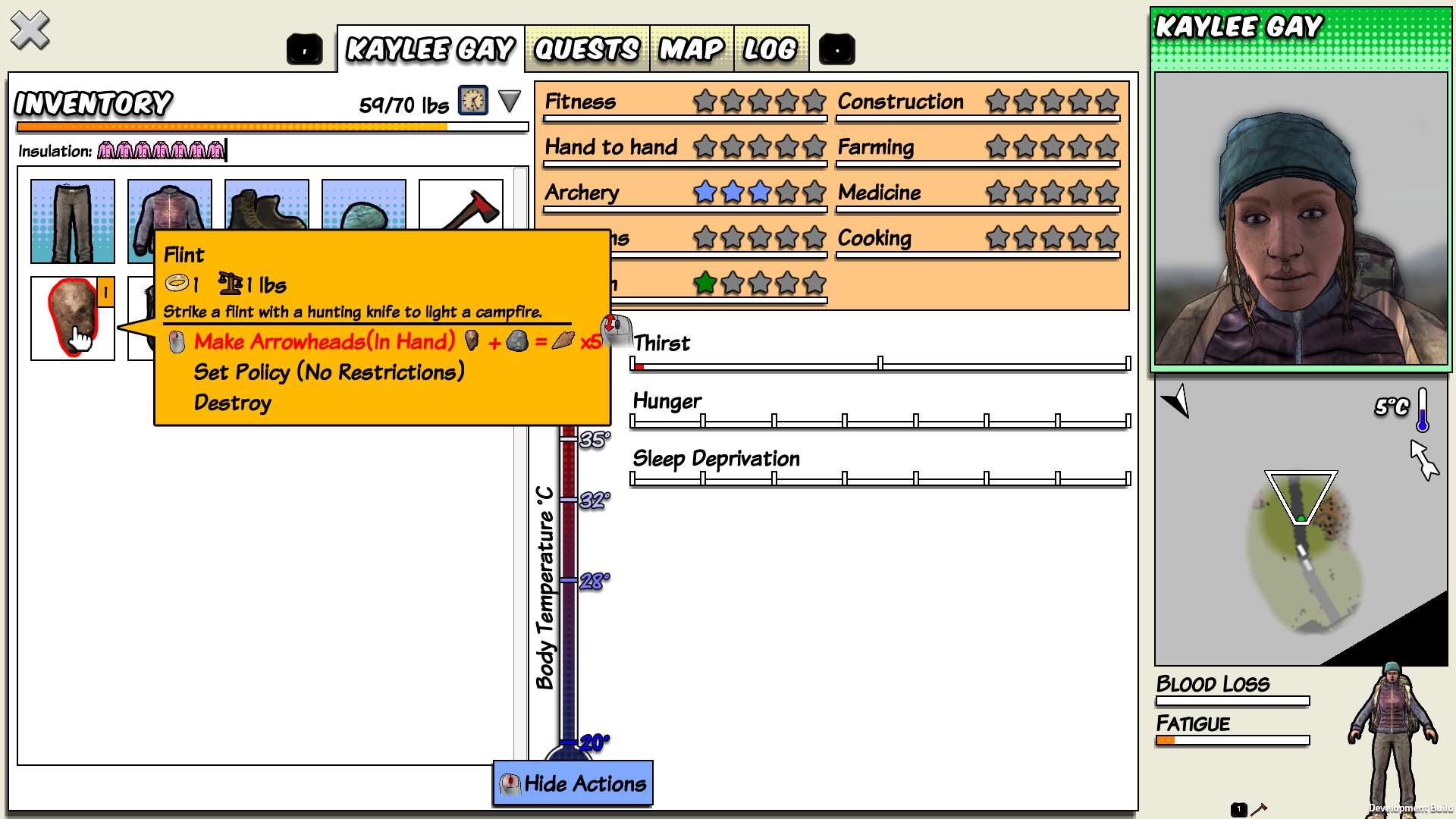Screen dimensions: 1456x819
Task: Click the clock icon beside weight
Action: (x=473, y=101)
